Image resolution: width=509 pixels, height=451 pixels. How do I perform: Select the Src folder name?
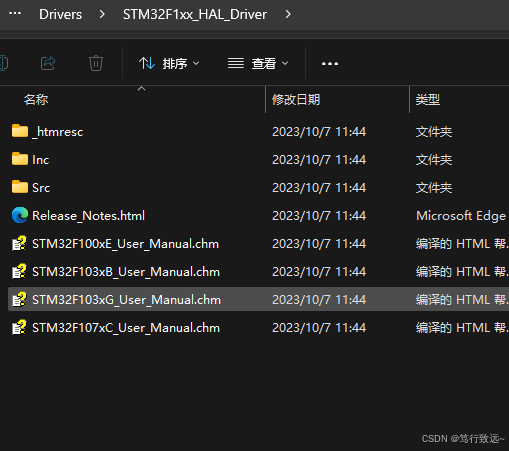(x=41, y=188)
